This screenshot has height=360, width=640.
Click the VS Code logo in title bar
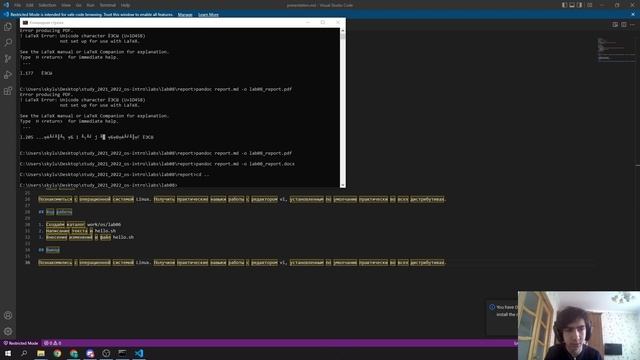tap(6, 5)
